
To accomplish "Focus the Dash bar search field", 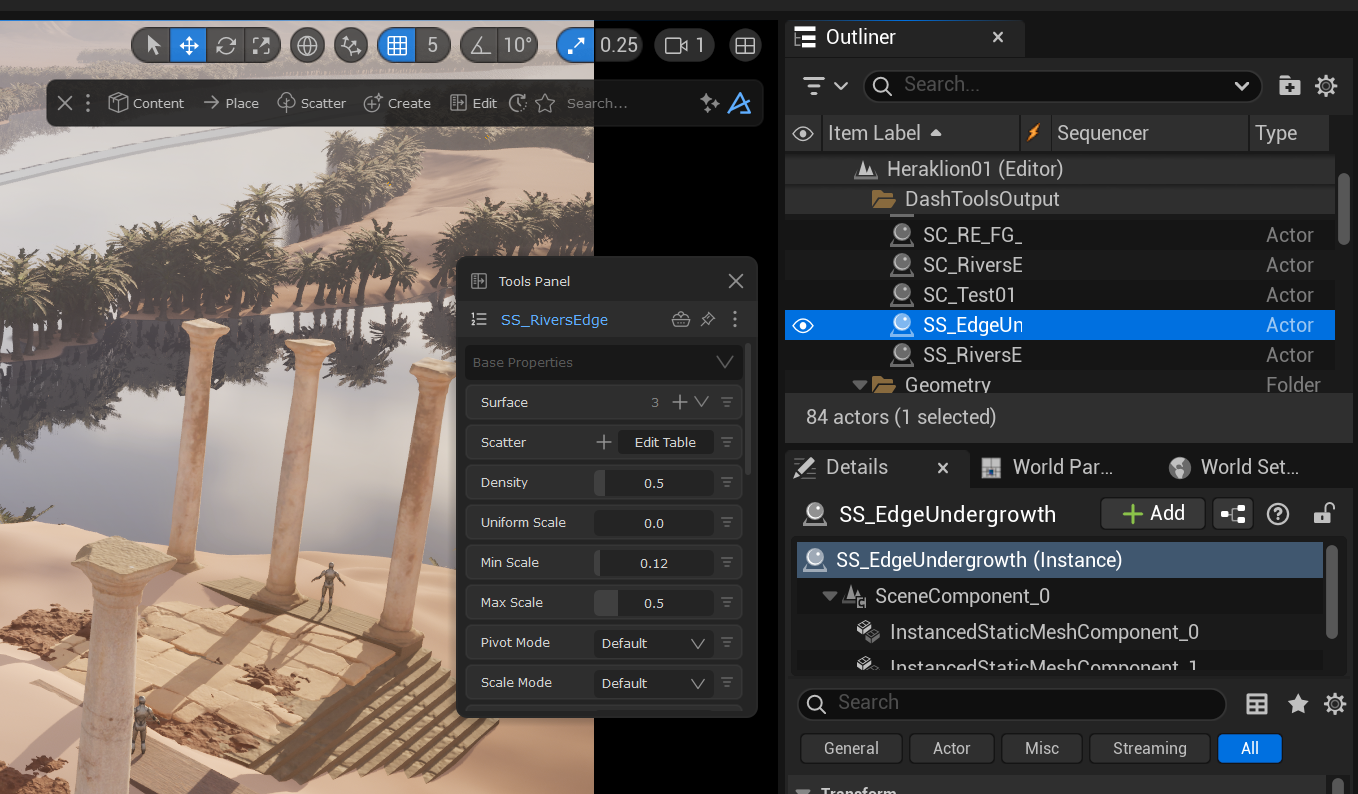I will [625, 103].
